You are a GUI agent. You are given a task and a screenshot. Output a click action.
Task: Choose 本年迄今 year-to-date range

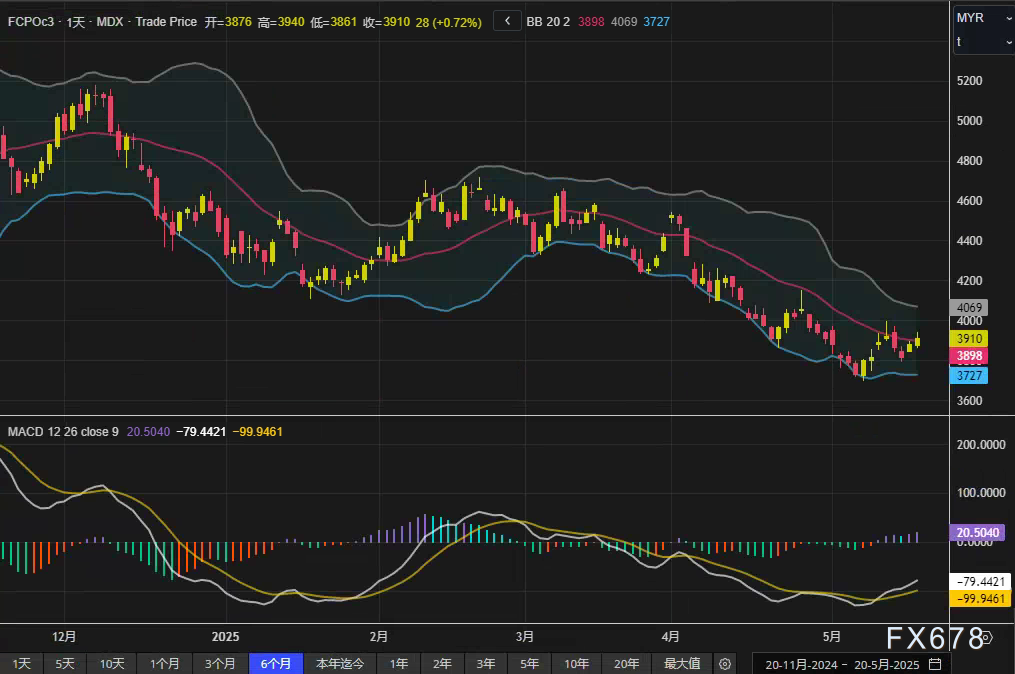(340, 663)
